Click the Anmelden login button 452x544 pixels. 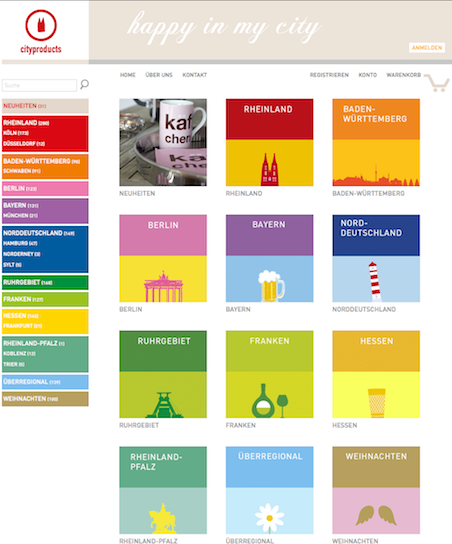(x=427, y=48)
